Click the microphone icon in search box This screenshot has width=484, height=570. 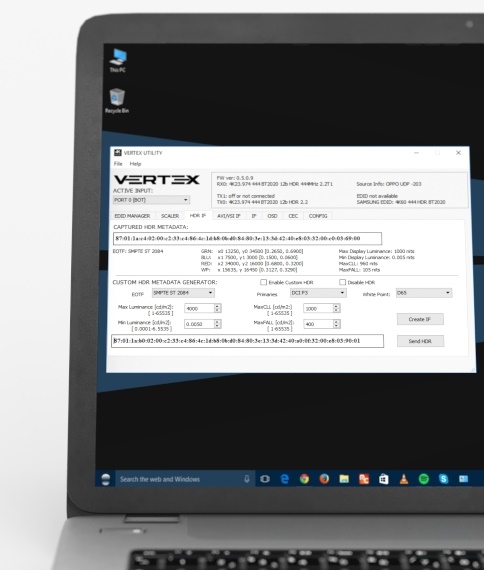[247, 479]
